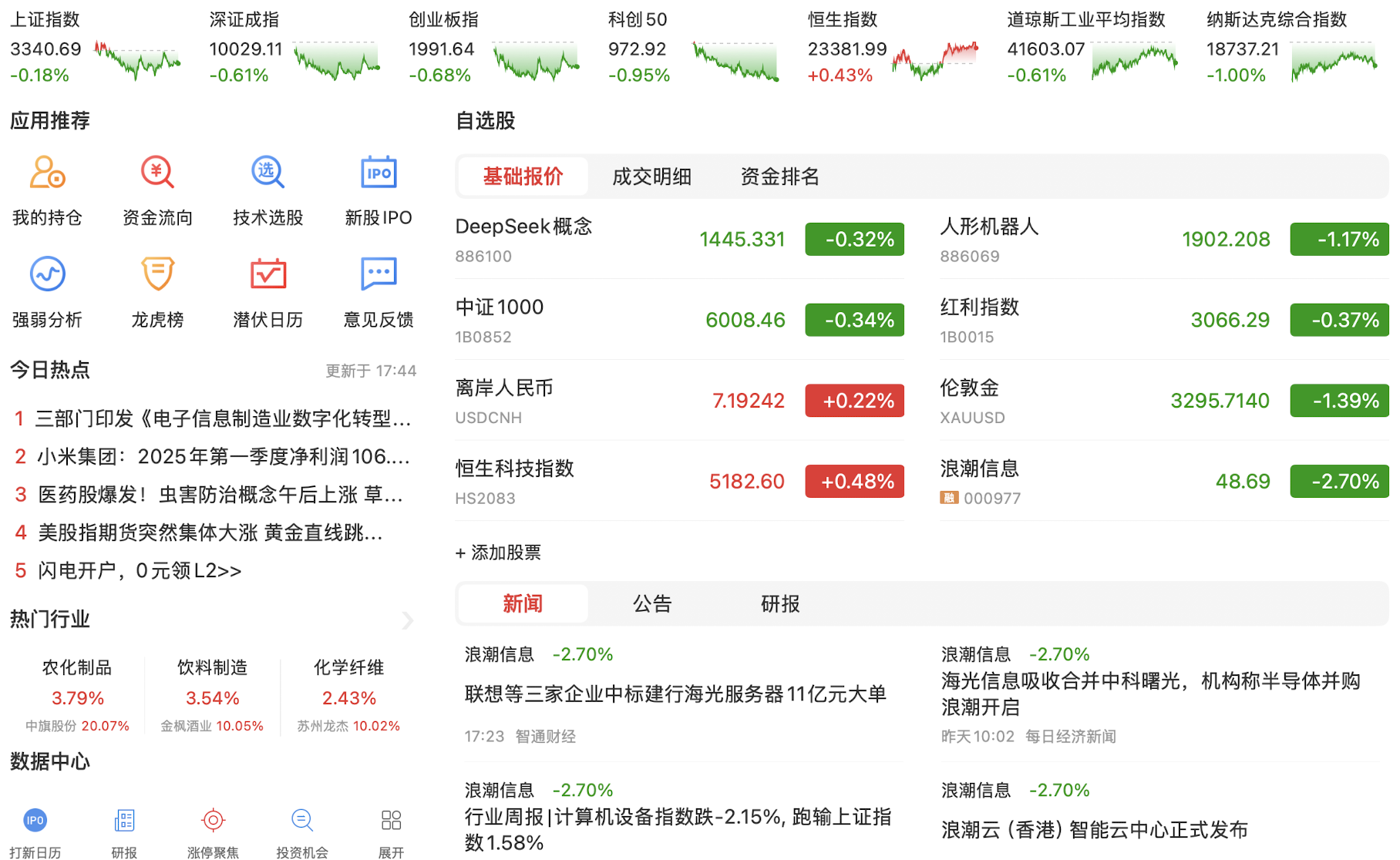Viewport: 1400px width, 860px height.
Task: Open 我的持仓 holdings icon
Action: coord(47,173)
